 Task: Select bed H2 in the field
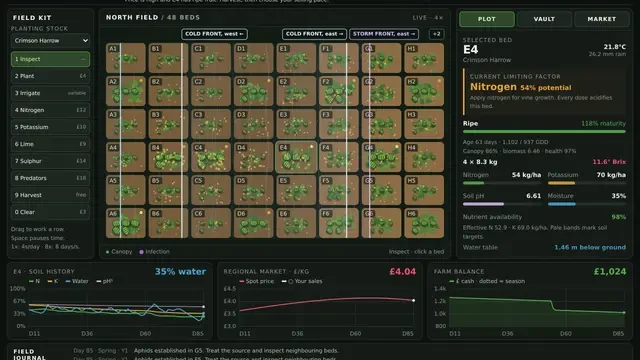424,91
